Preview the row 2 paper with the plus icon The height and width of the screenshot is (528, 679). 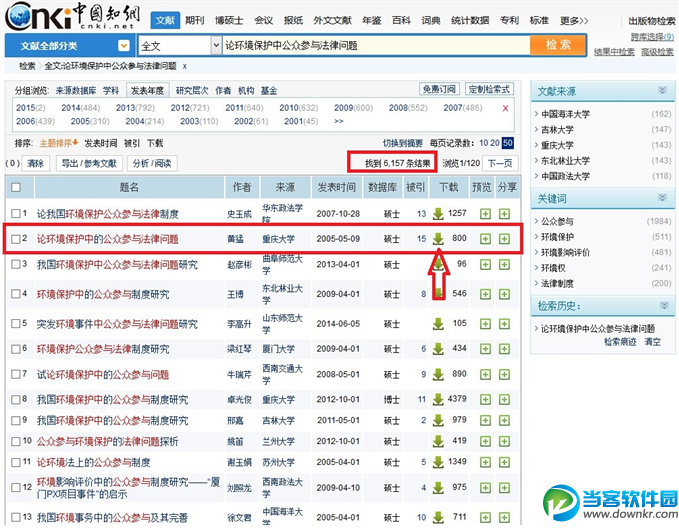(485, 239)
